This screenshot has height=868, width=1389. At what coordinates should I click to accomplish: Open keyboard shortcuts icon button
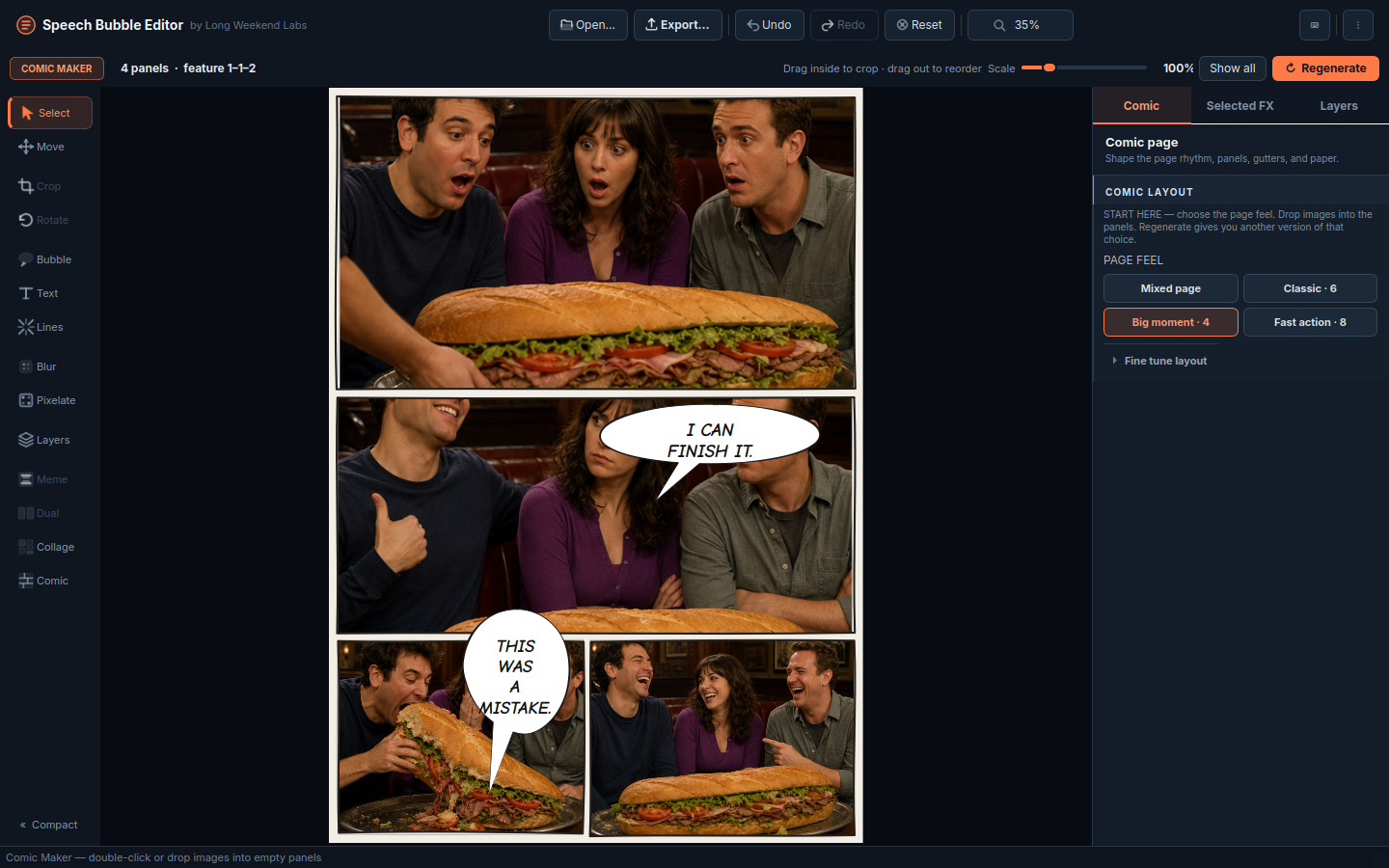click(1315, 25)
